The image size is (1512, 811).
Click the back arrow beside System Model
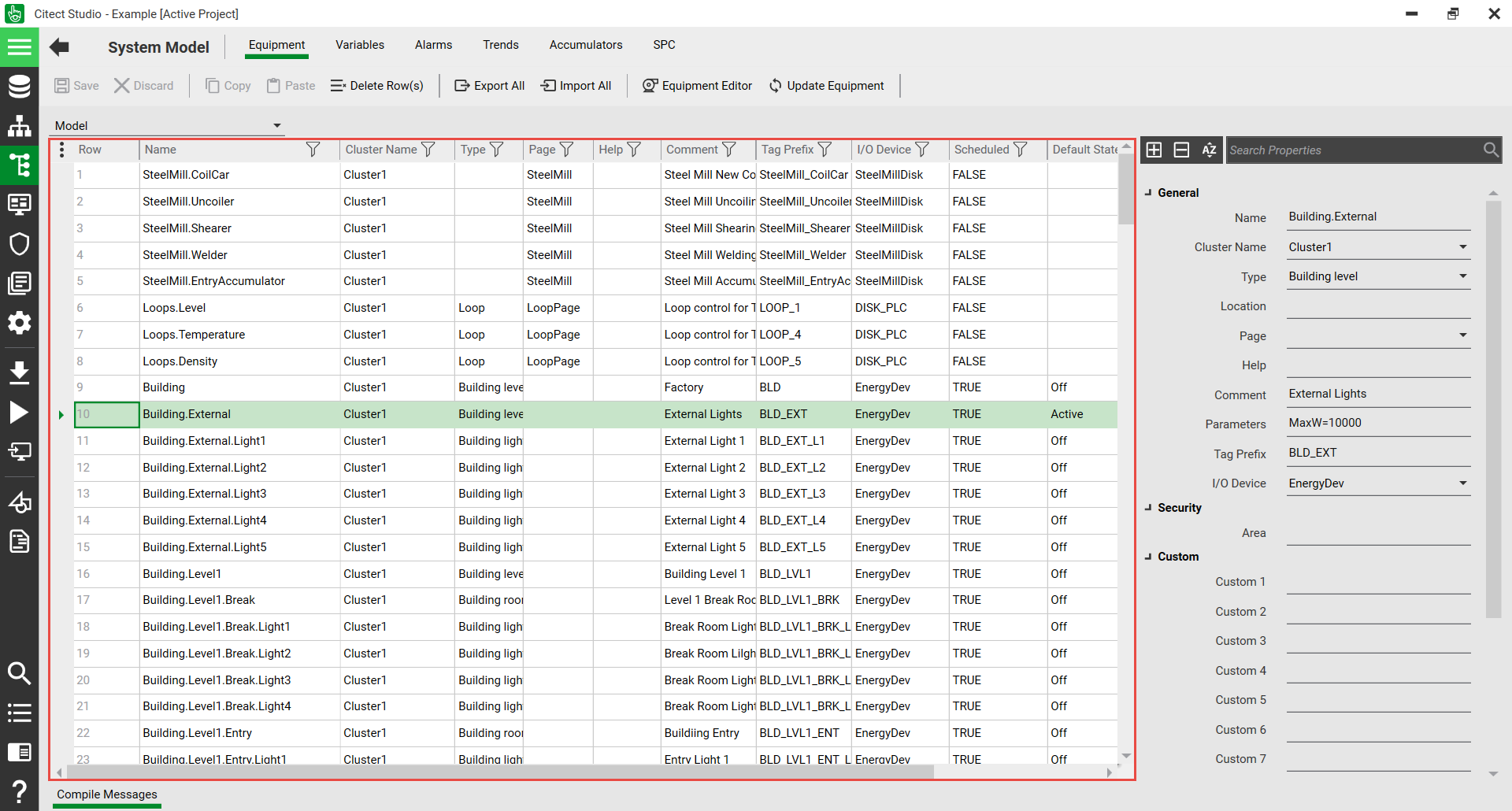[59, 47]
